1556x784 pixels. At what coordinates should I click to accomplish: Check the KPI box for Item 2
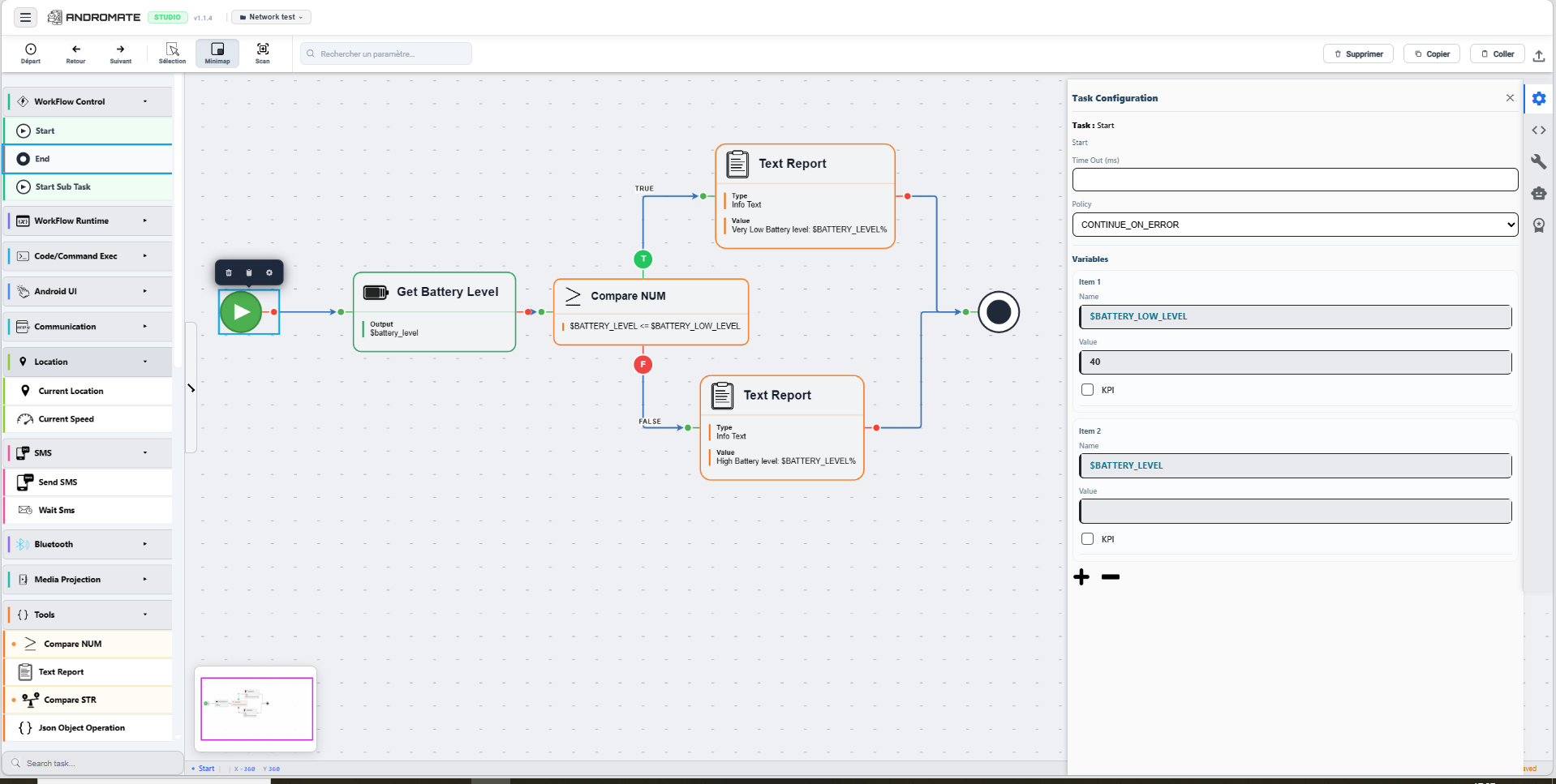1088,539
